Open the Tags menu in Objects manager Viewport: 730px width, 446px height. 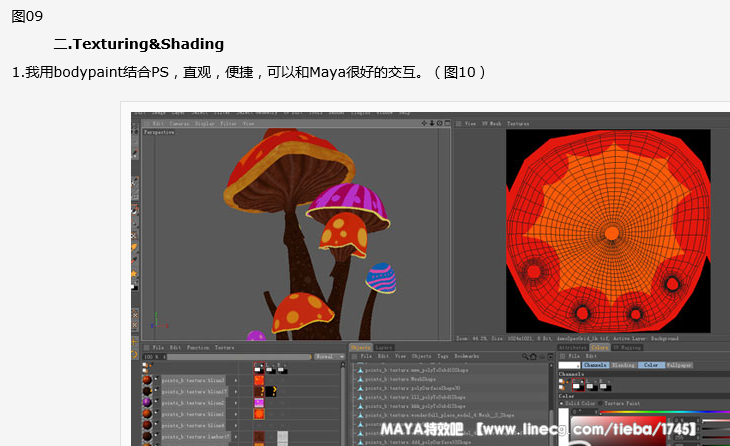[x=443, y=357]
